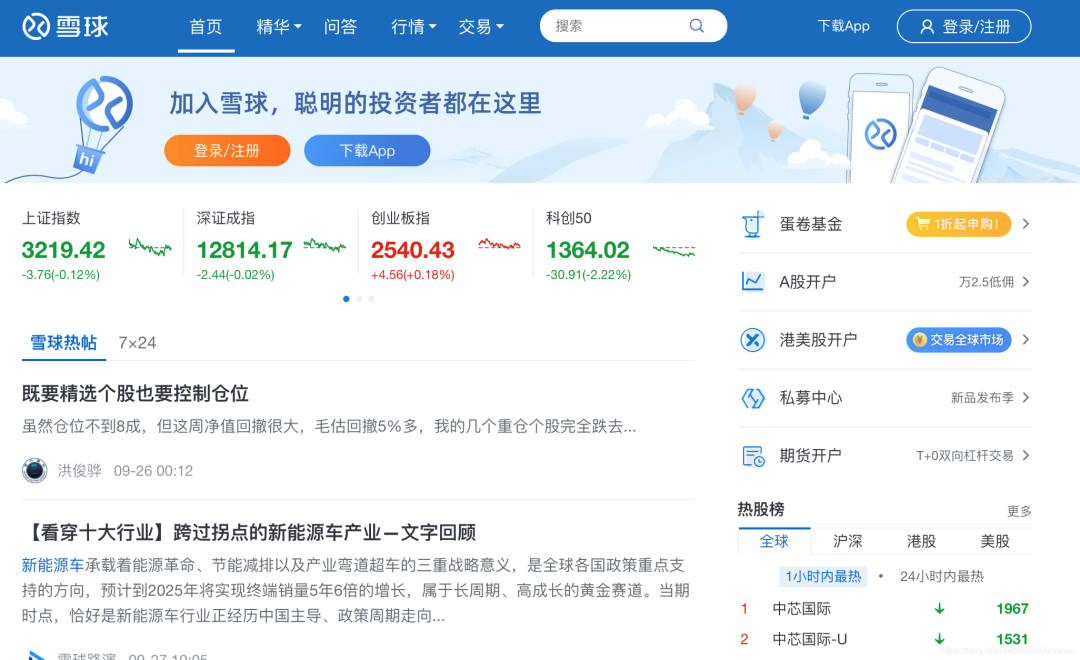Screen dimensions: 1080x660
Task: Click the 创业板指 mini trend chart
Action: pyautogui.click(x=499, y=244)
